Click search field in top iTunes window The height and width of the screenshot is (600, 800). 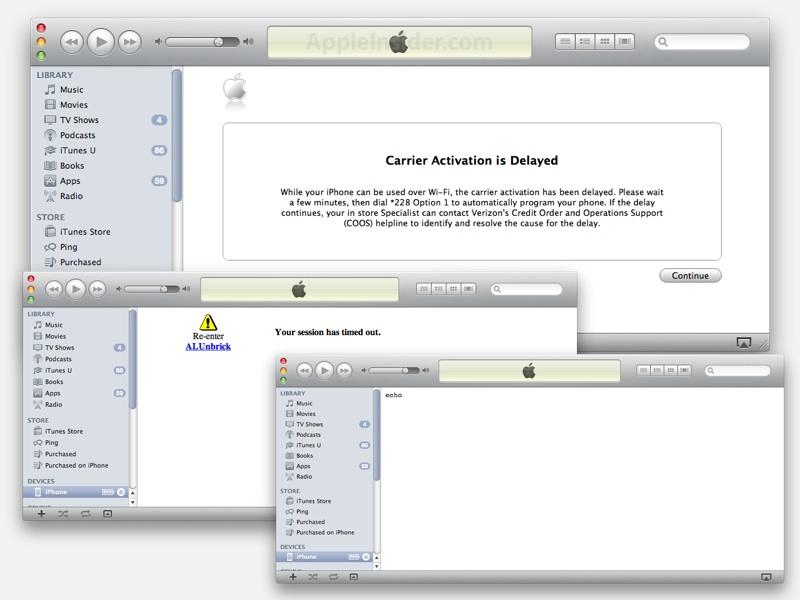pyautogui.click(x=702, y=42)
